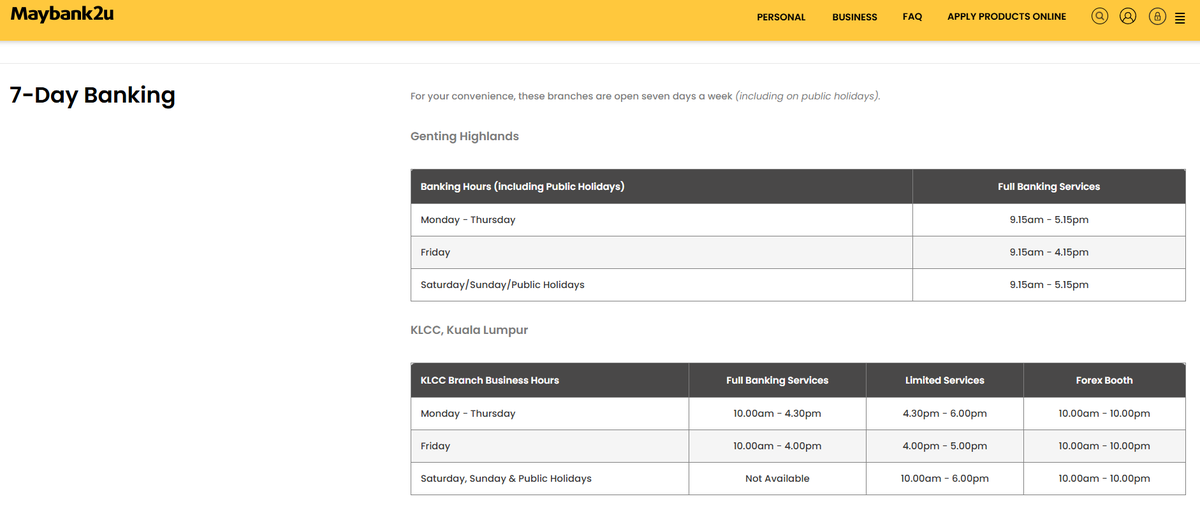Click KLCC 'Full Banking Services' column header
This screenshot has height=506, width=1200.
coord(777,381)
